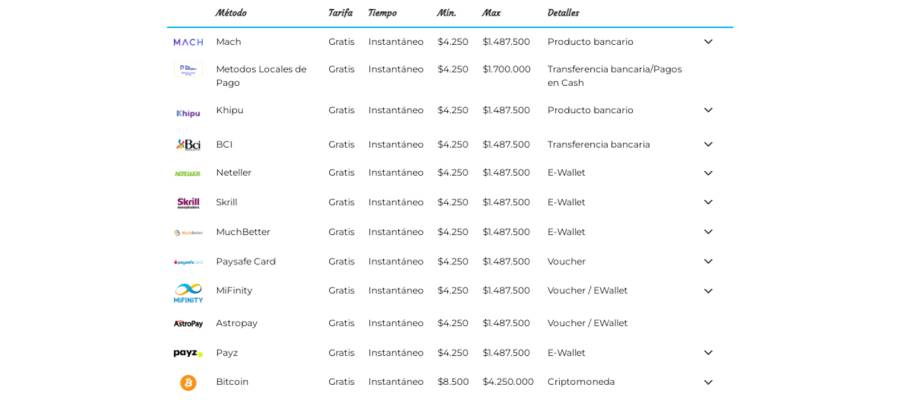The width and height of the screenshot is (900, 400).
Task: Click the Mach logo icon
Action: click(188, 42)
